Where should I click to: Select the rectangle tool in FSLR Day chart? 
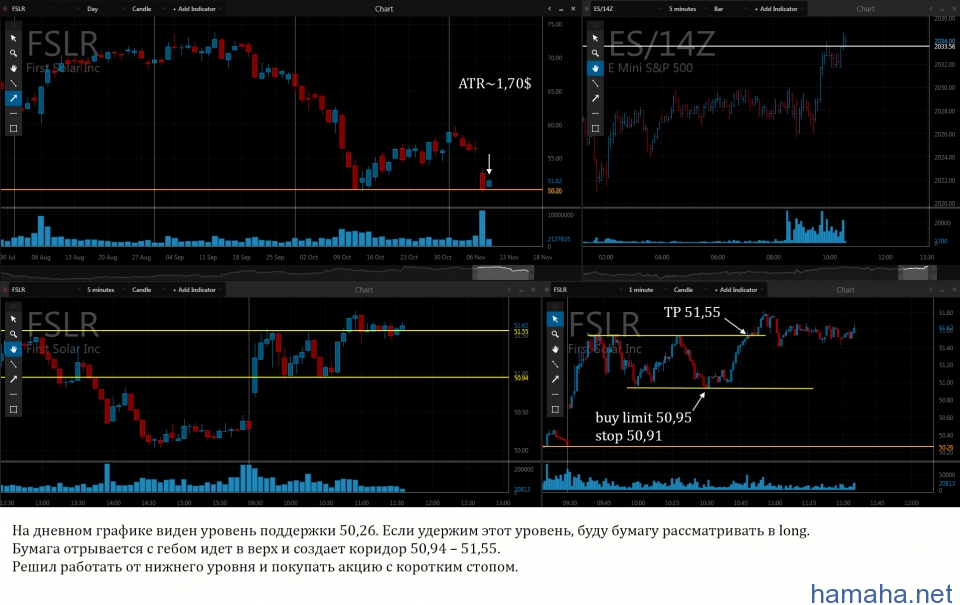13,128
